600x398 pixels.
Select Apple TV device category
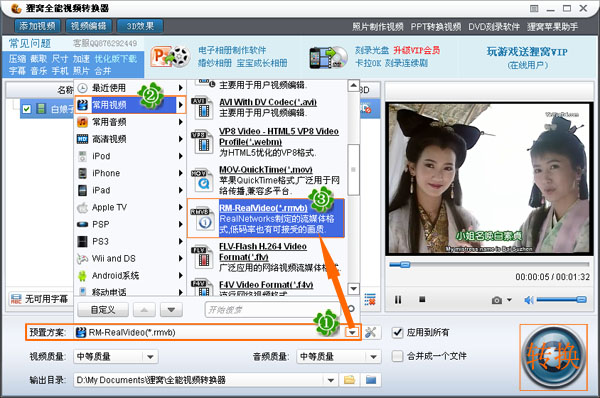[130, 207]
